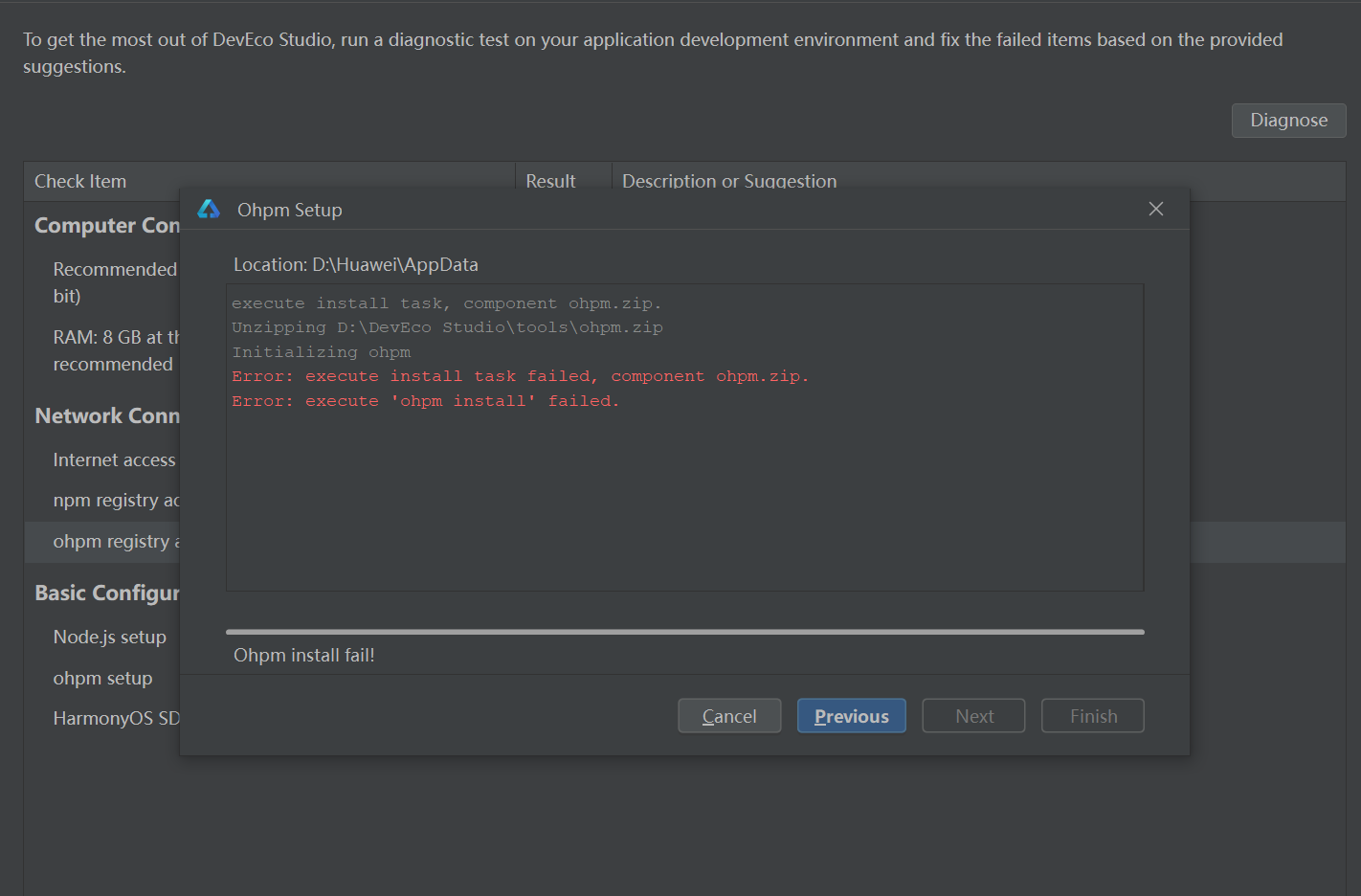The height and width of the screenshot is (896, 1361).
Task: Select the Result column header
Action: [x=550, y=180]
